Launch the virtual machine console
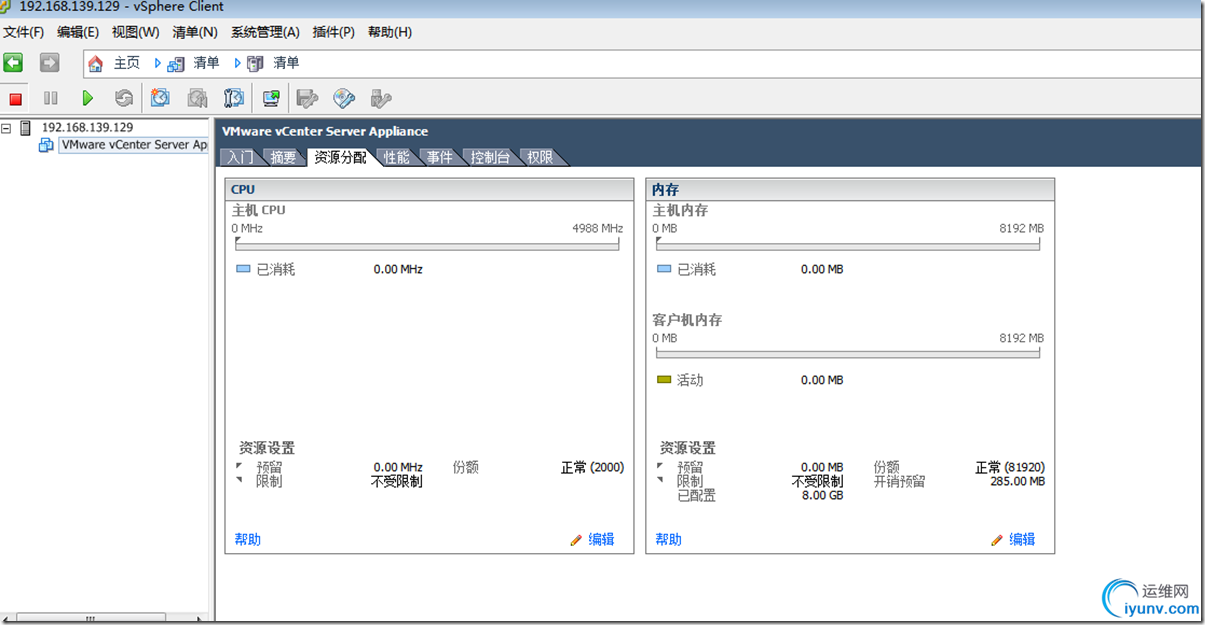Viewport: 1205px width, 625px height. [x=272, y=98]
